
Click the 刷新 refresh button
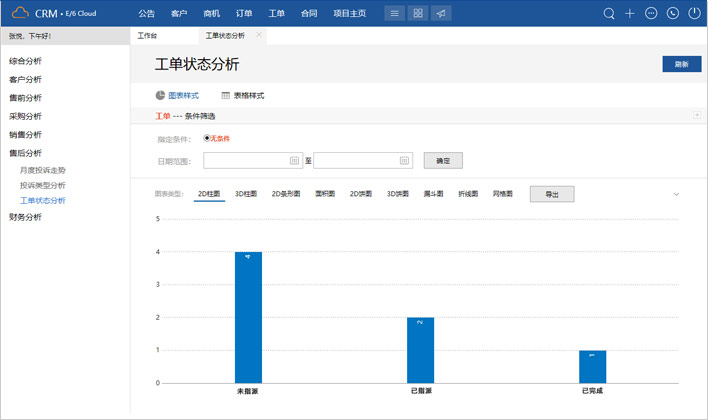coord(681,64)
